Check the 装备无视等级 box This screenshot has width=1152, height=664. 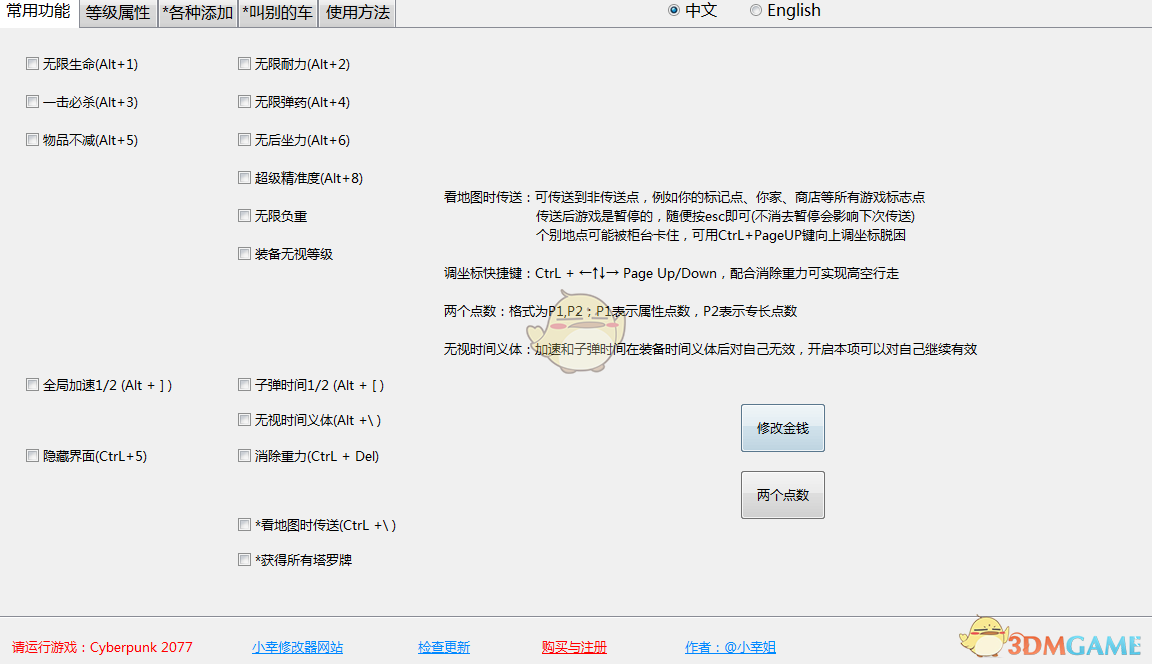pos(244,253)
